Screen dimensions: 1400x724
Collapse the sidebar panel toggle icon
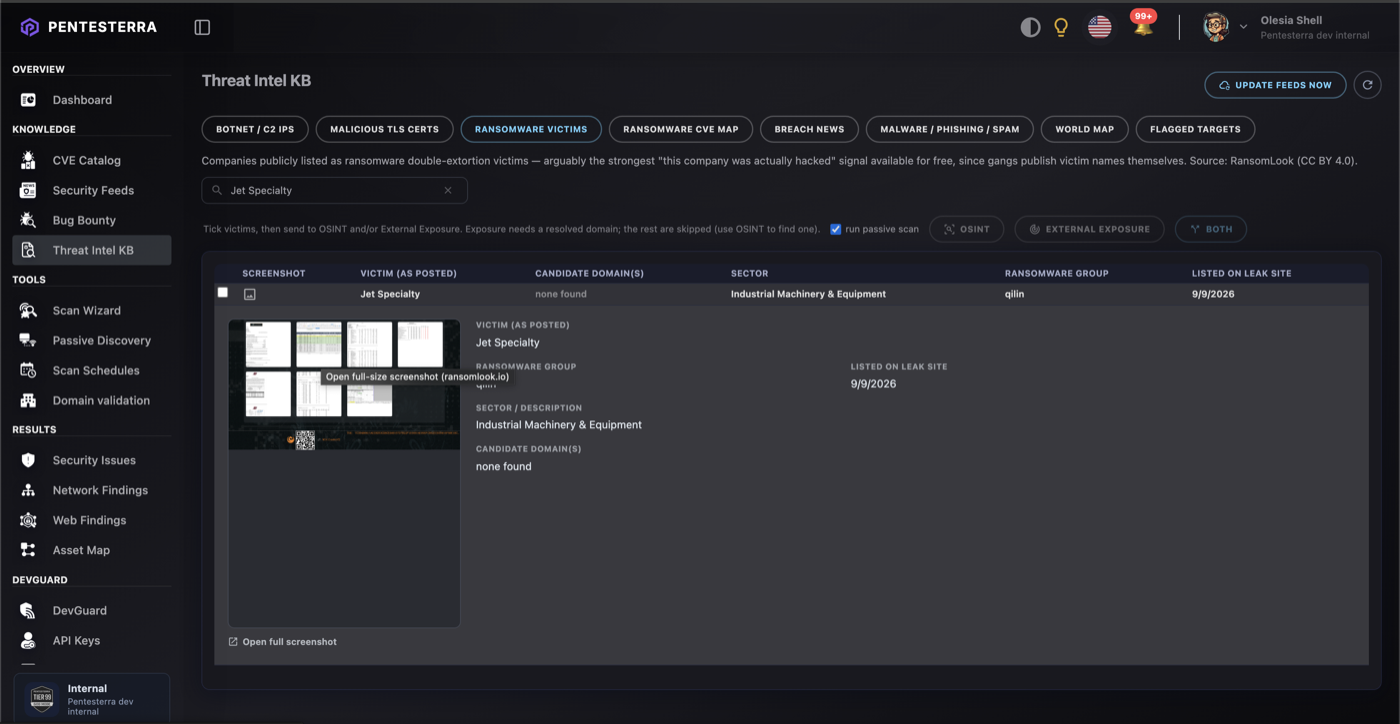pyautogui.click(x=202, y=28)
